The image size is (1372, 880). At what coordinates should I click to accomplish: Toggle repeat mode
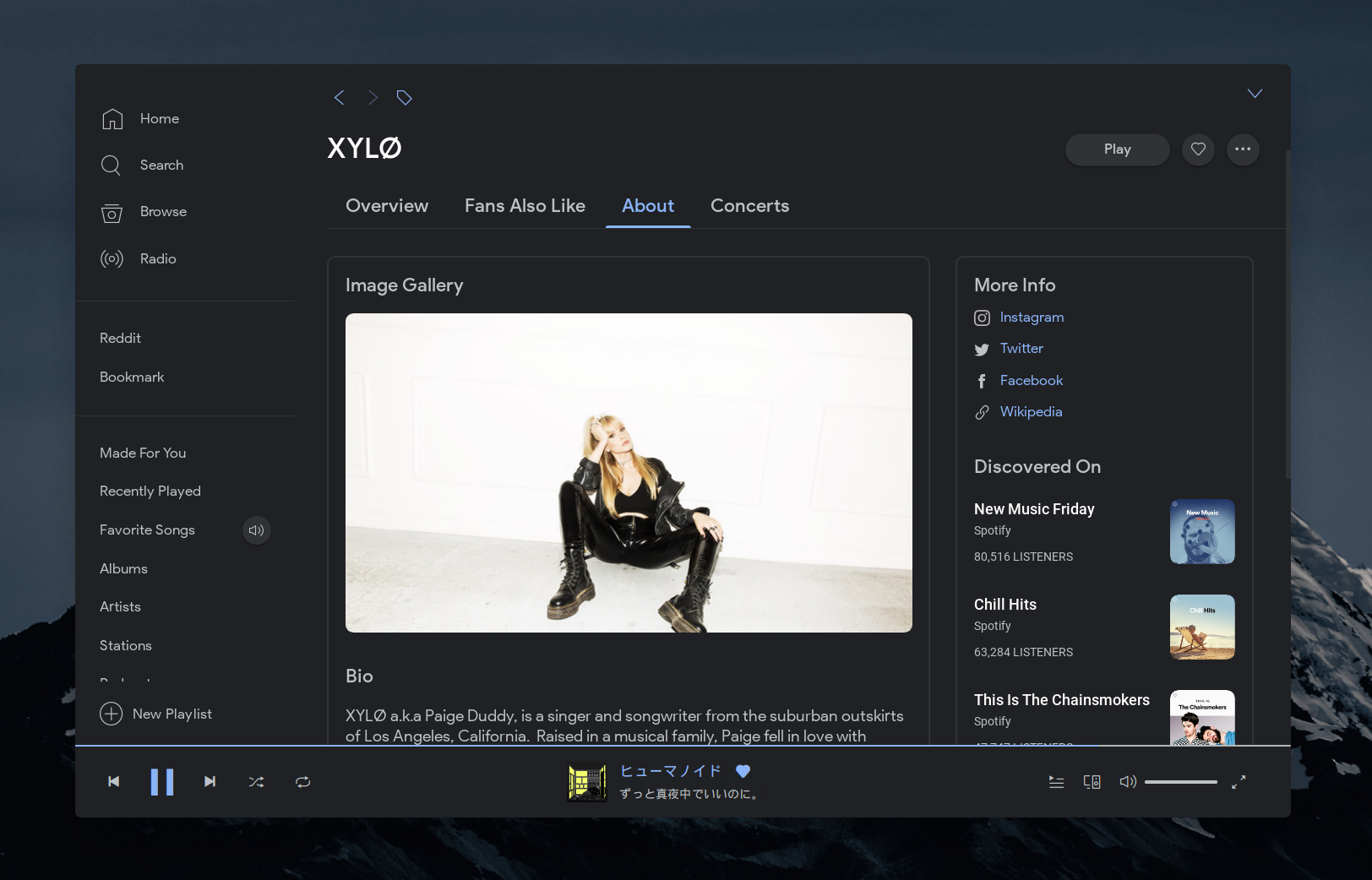point(302,782)
